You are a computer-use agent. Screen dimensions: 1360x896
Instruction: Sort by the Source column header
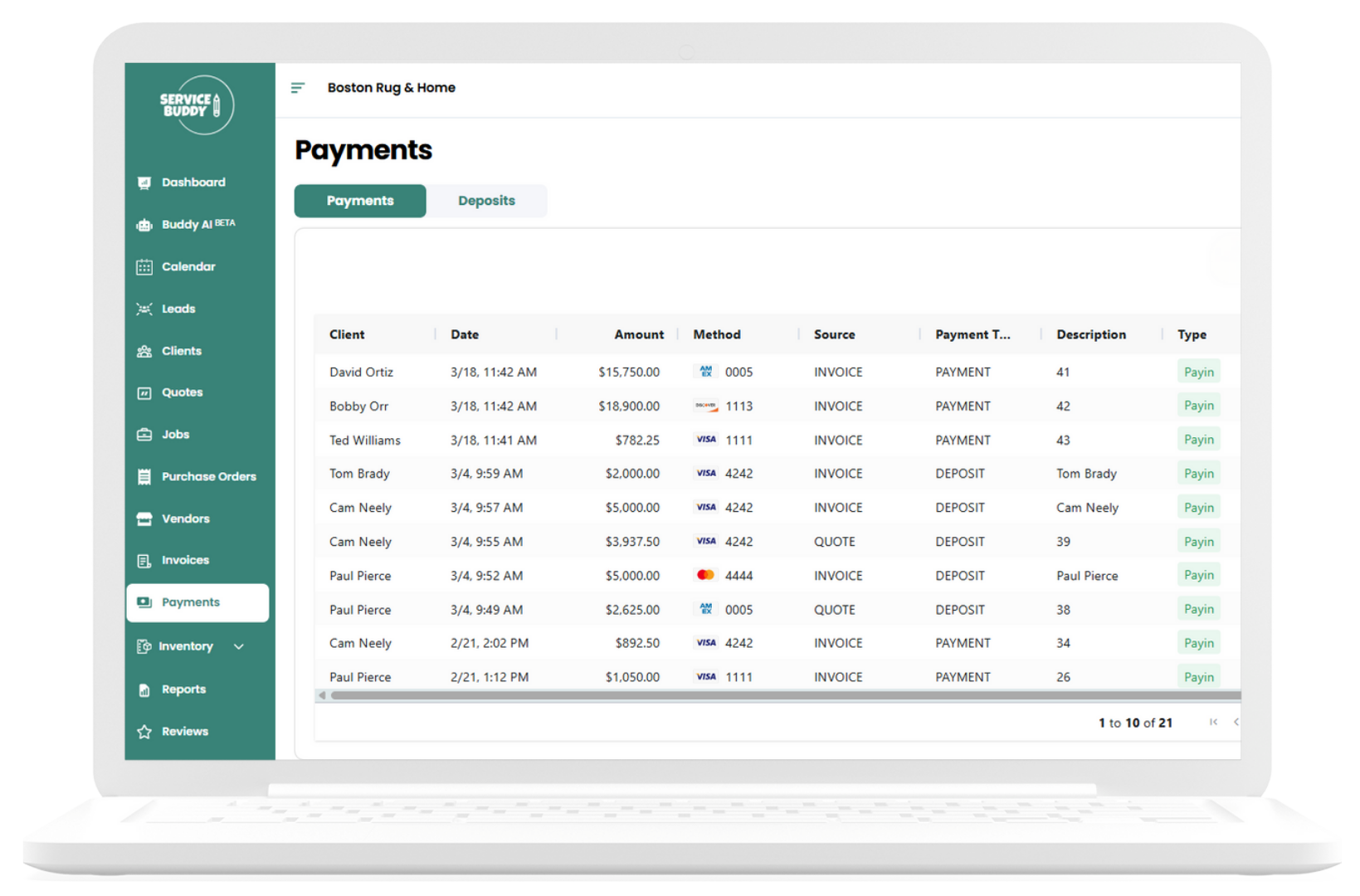click(834, 334)
